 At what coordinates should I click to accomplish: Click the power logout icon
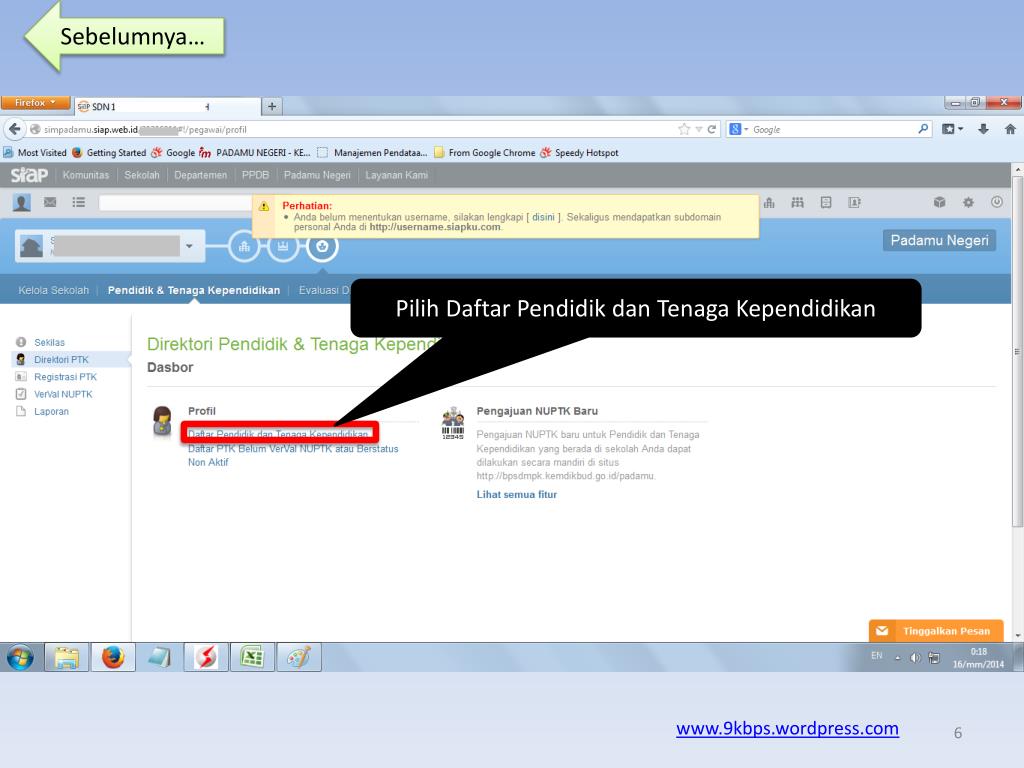[x=997, y=202]
